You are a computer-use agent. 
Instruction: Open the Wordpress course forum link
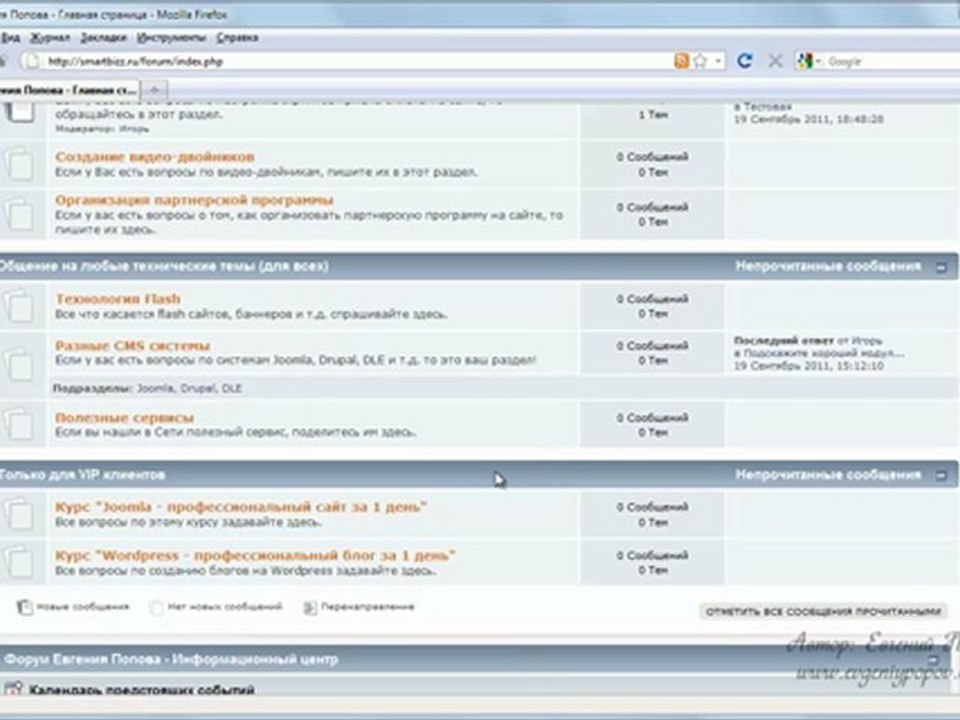click(255, 555)
